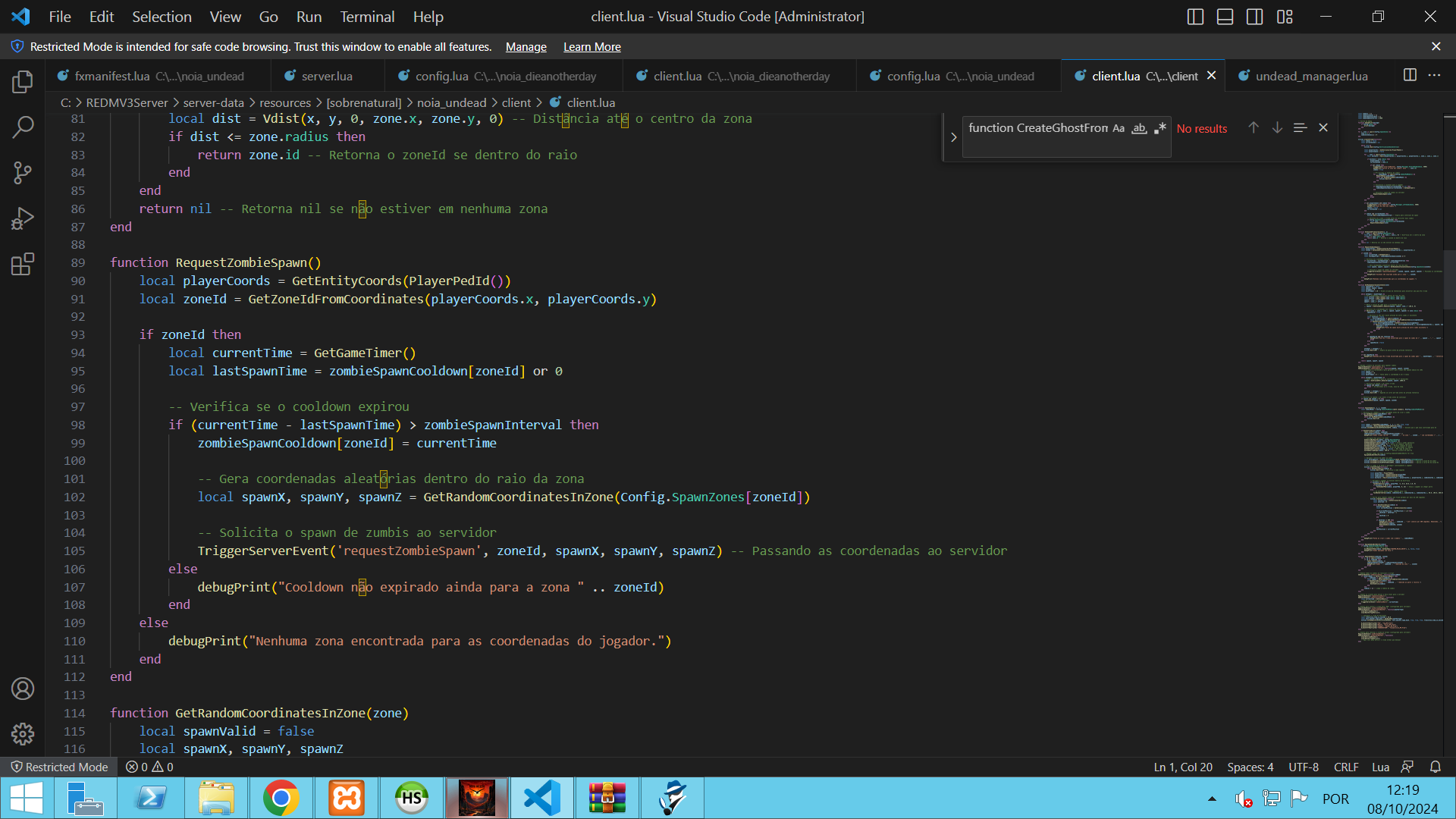Toggle Use Regular Expression in find widget
Image resolution: width=1456 pixels, height=819 pixels.
(x=1159, y=128)
